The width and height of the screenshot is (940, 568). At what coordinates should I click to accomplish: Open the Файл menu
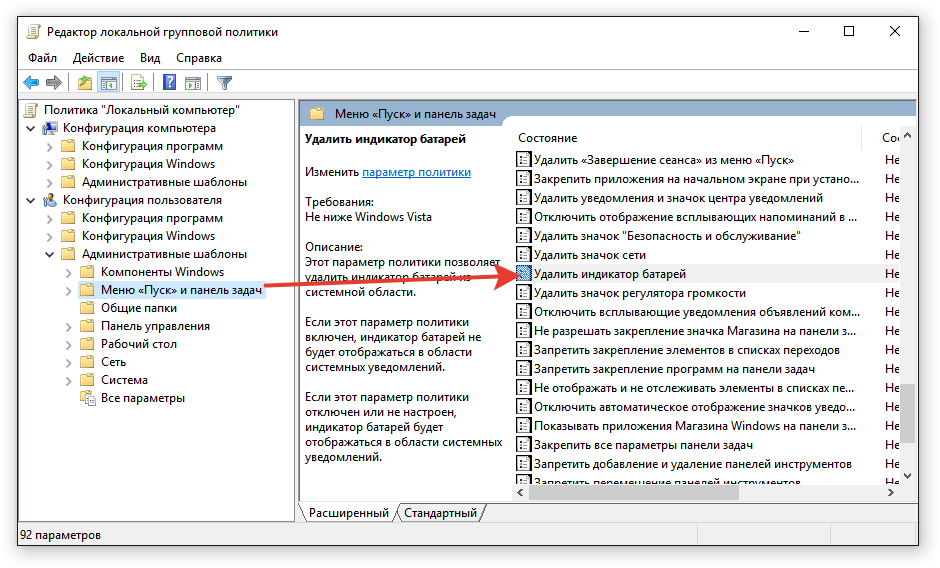[42, 58]
